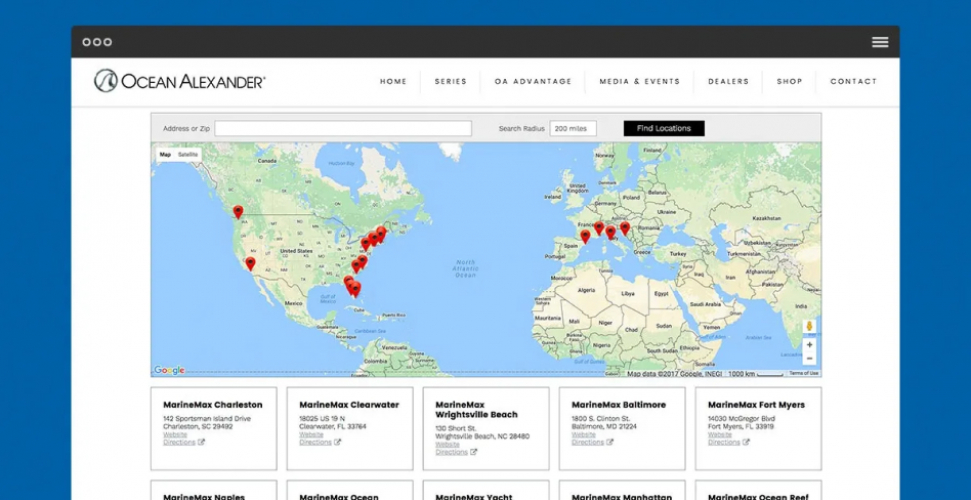971x500 pixels.
Task: Click address text 14030 McGregor Blvd
Action: [741, 419]
